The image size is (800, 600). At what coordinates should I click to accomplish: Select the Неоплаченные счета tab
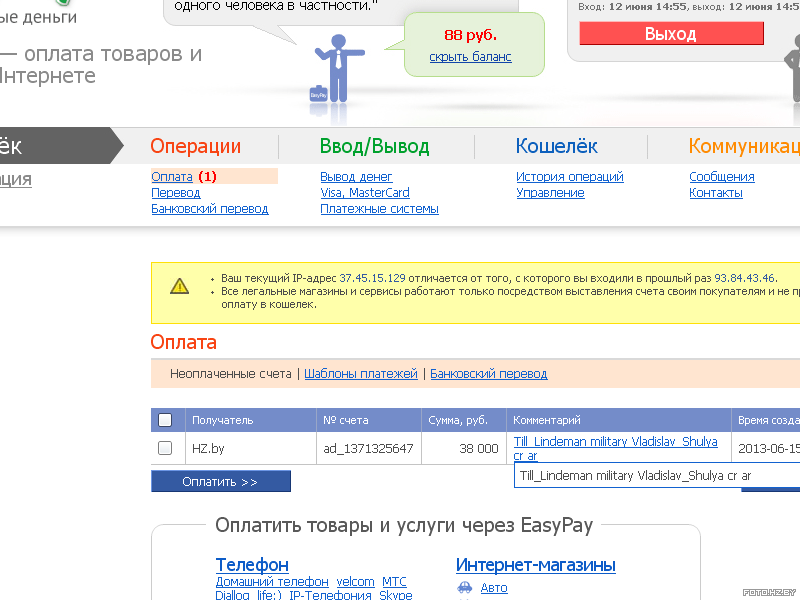(x=231, y=374)
